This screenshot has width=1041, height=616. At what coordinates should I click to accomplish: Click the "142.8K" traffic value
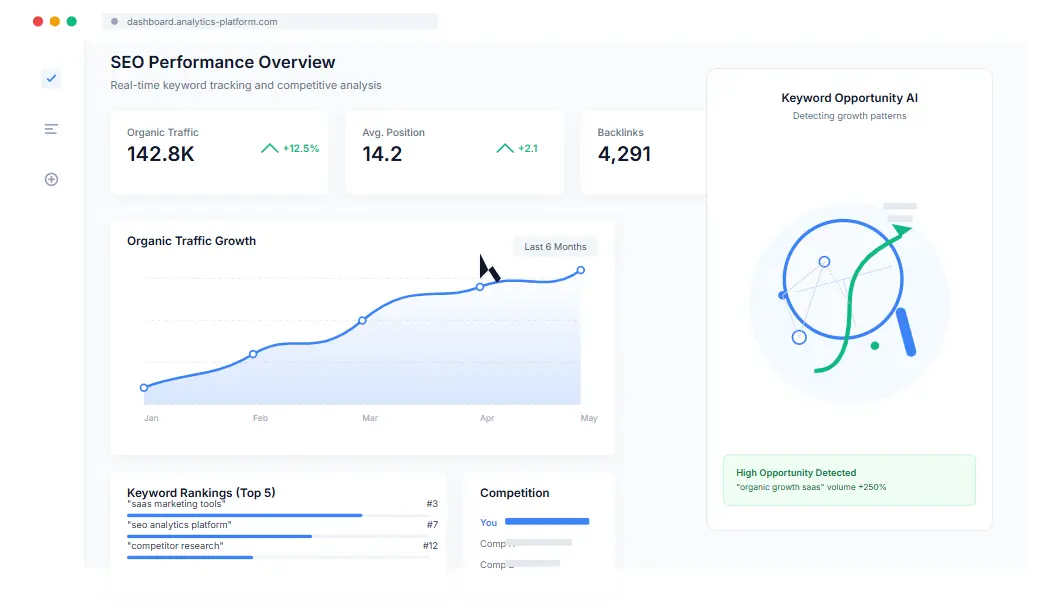[x=161, y=154]
